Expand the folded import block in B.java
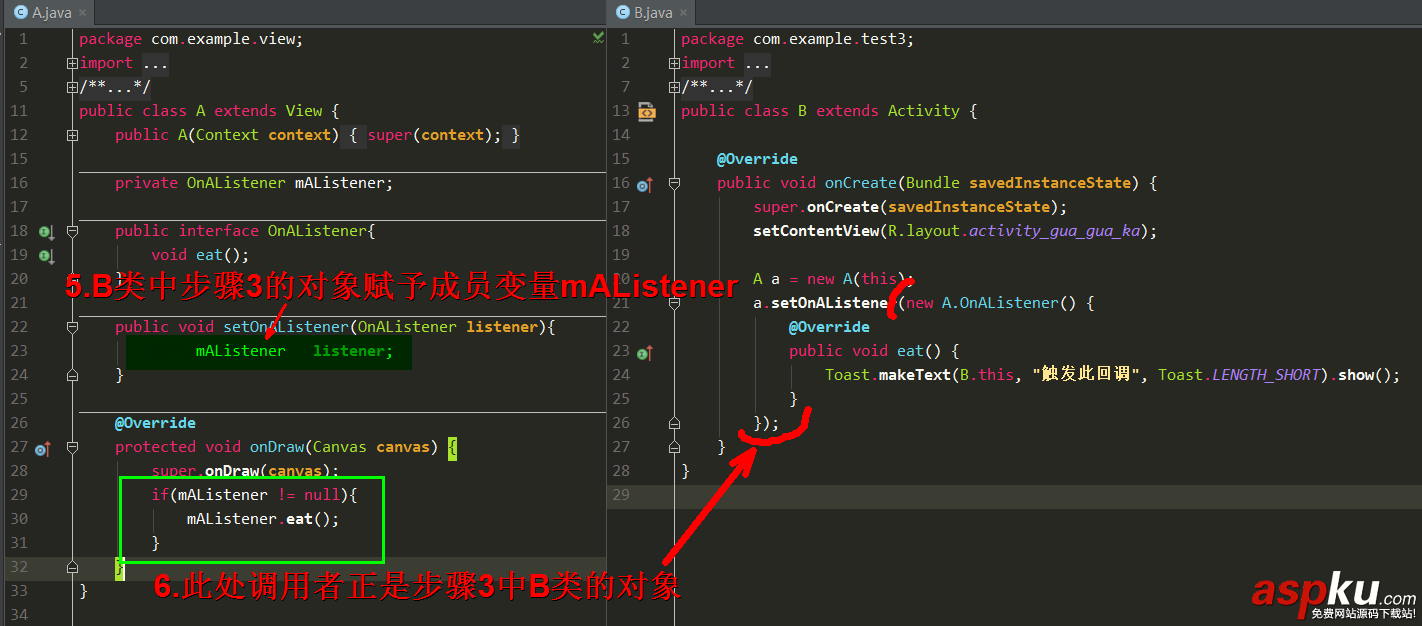The height and width of the screenshot is (626, 1422). 674,63
